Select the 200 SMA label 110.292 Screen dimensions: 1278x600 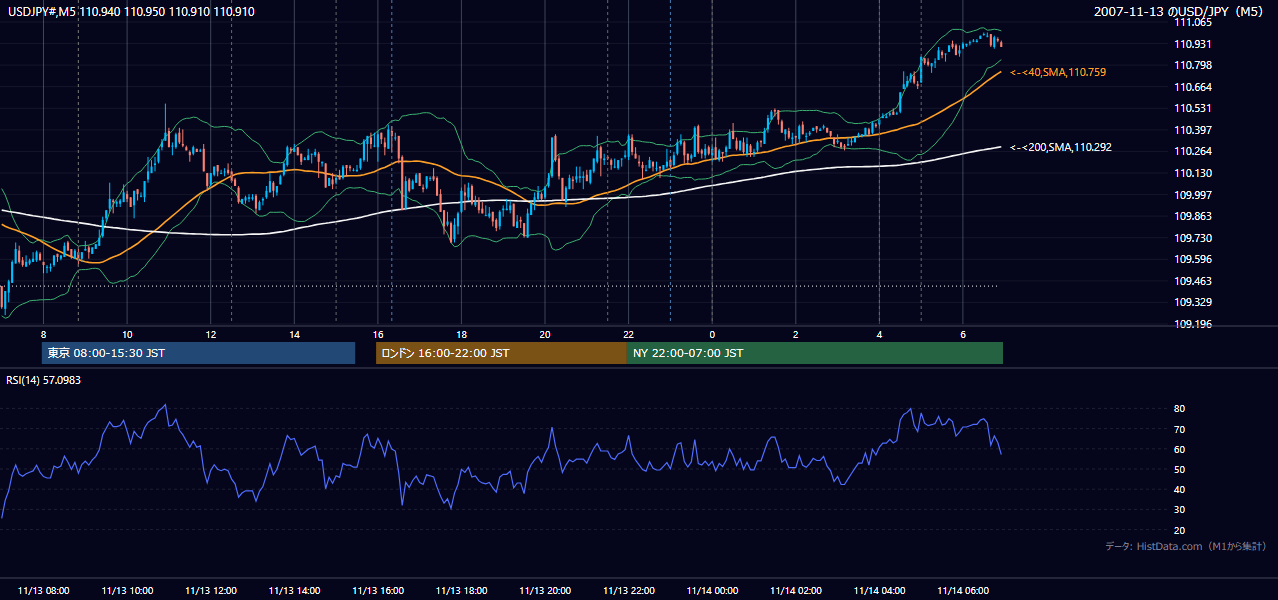click(1061, 147)
